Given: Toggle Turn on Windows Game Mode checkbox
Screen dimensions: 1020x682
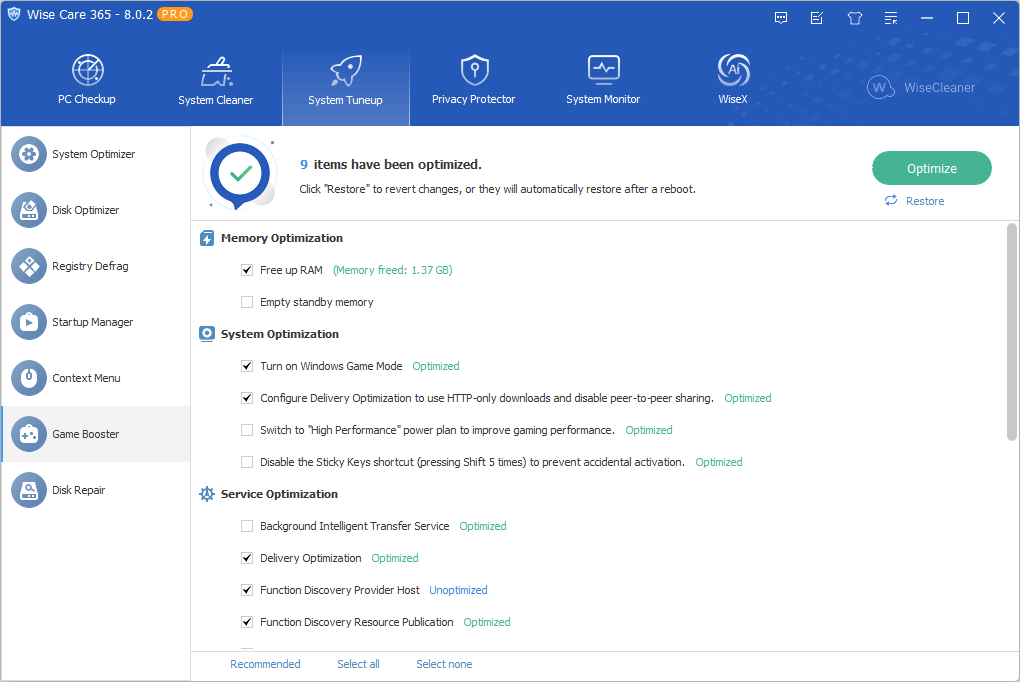Looking at the screenshot, I should 247,366.
